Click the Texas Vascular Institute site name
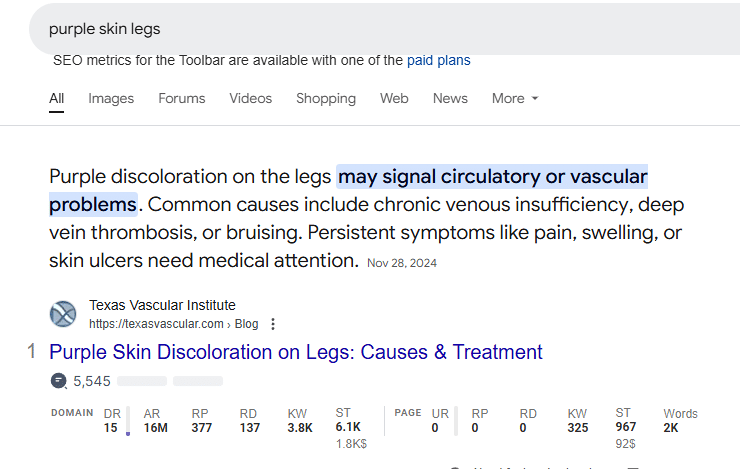This screenshot has width=740, height=469. click(162, 305)
